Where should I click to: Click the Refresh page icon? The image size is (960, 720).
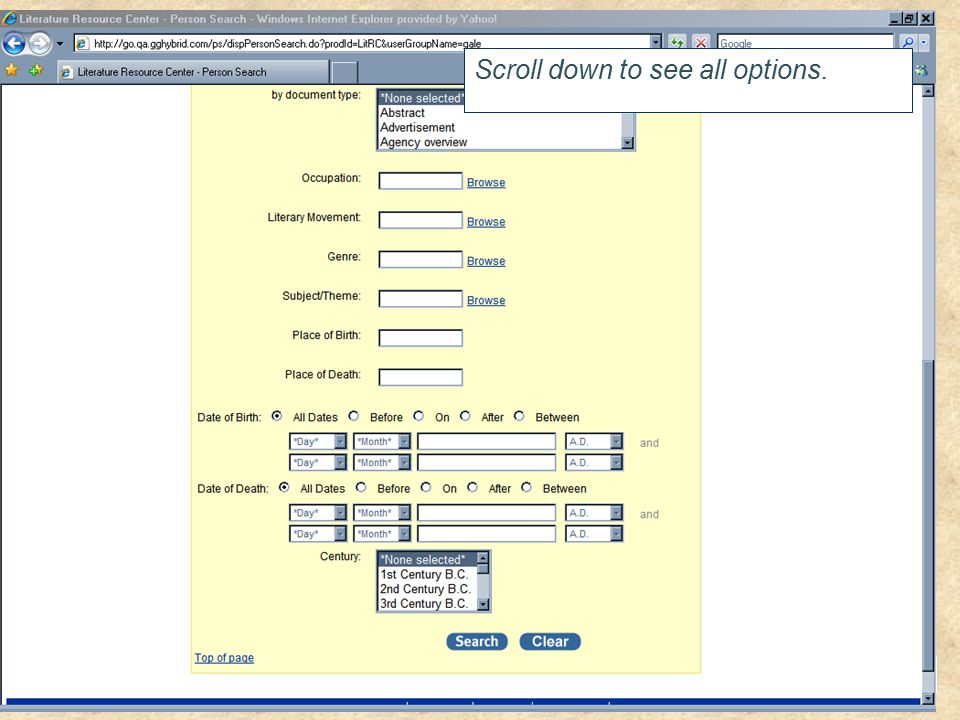pyautogui.click(x=677, y=42)
